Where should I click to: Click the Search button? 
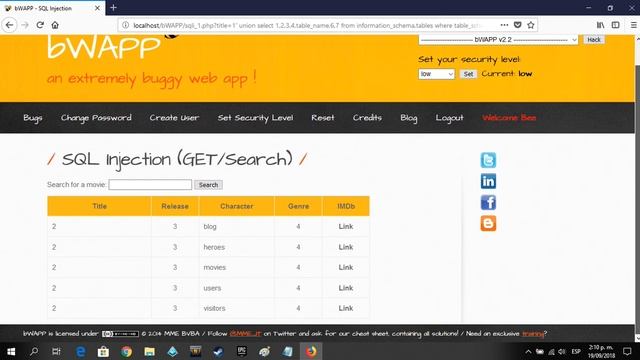pos(208,185)
